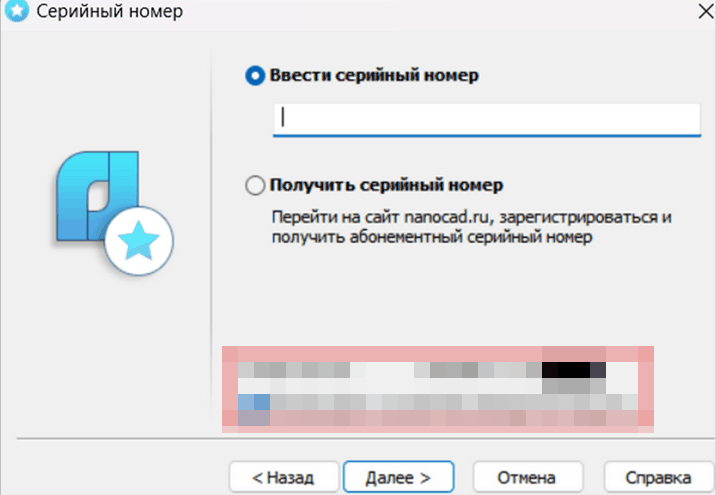Click the bold label Получить серийный номер
The image size is (716, 495).
click(x=387, y=186)
